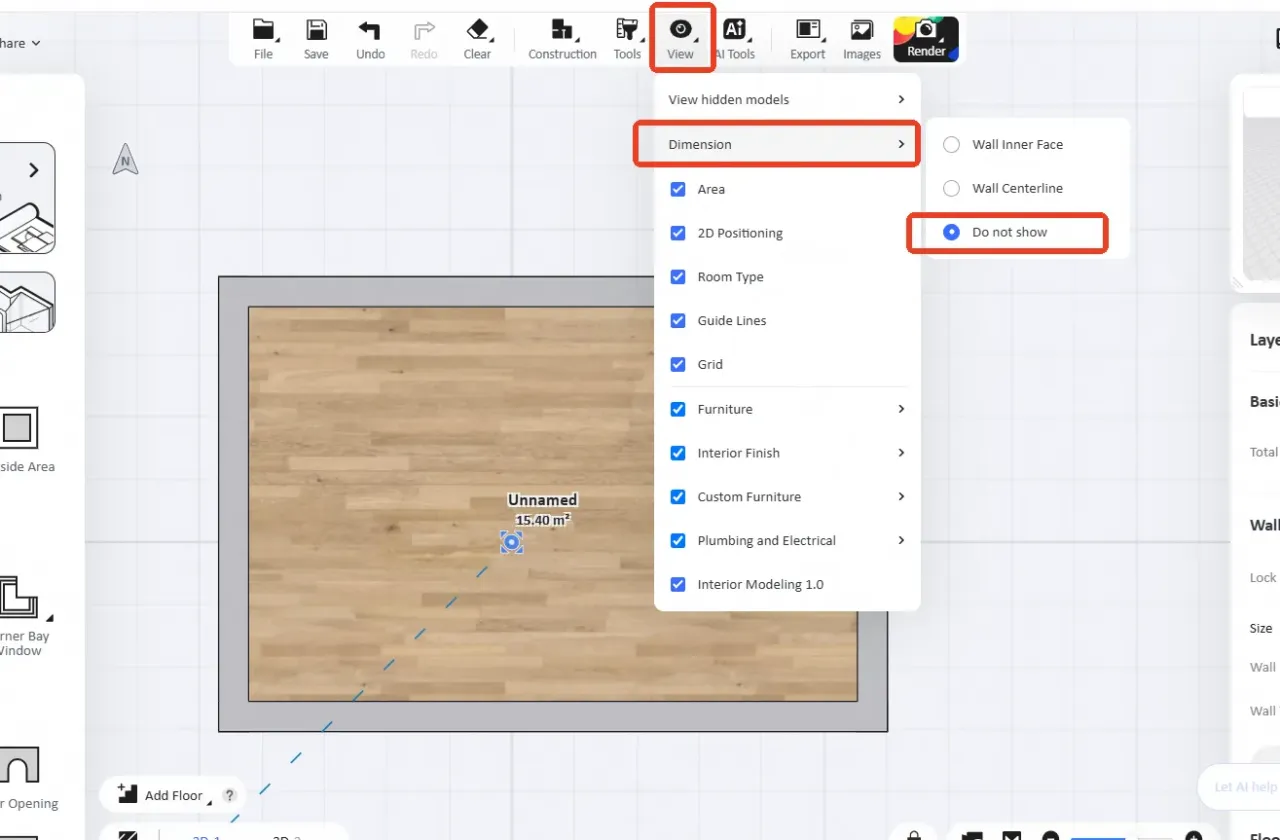Click the Images icon in toolbar

861,31
